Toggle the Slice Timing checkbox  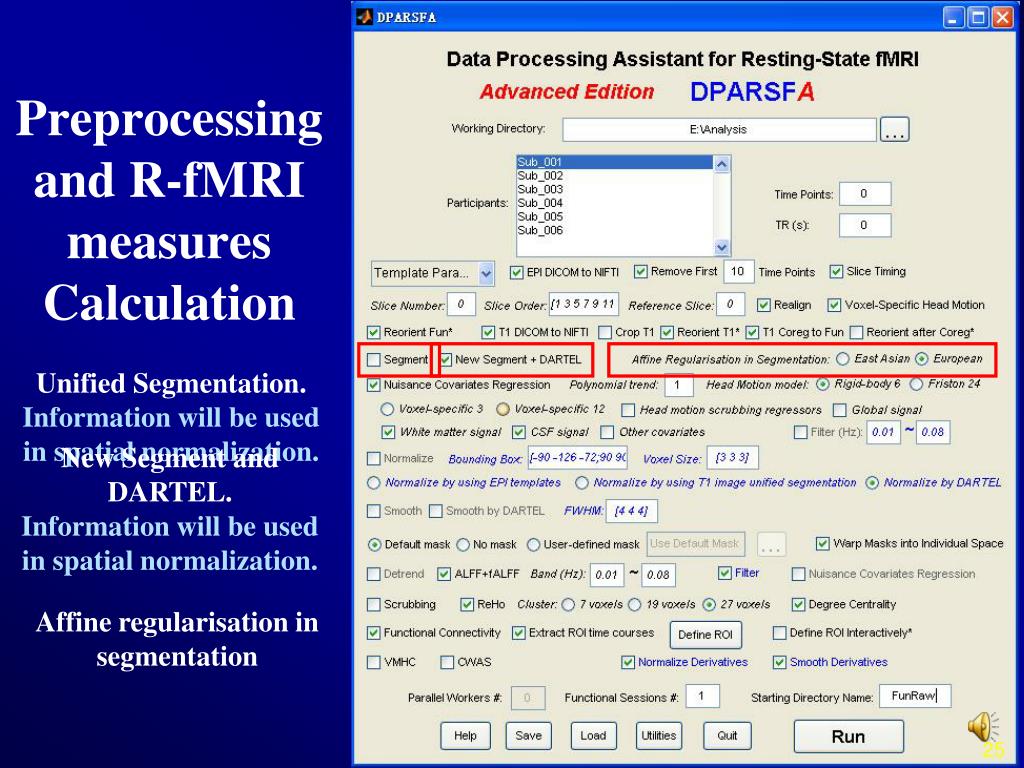click(836, 272)
